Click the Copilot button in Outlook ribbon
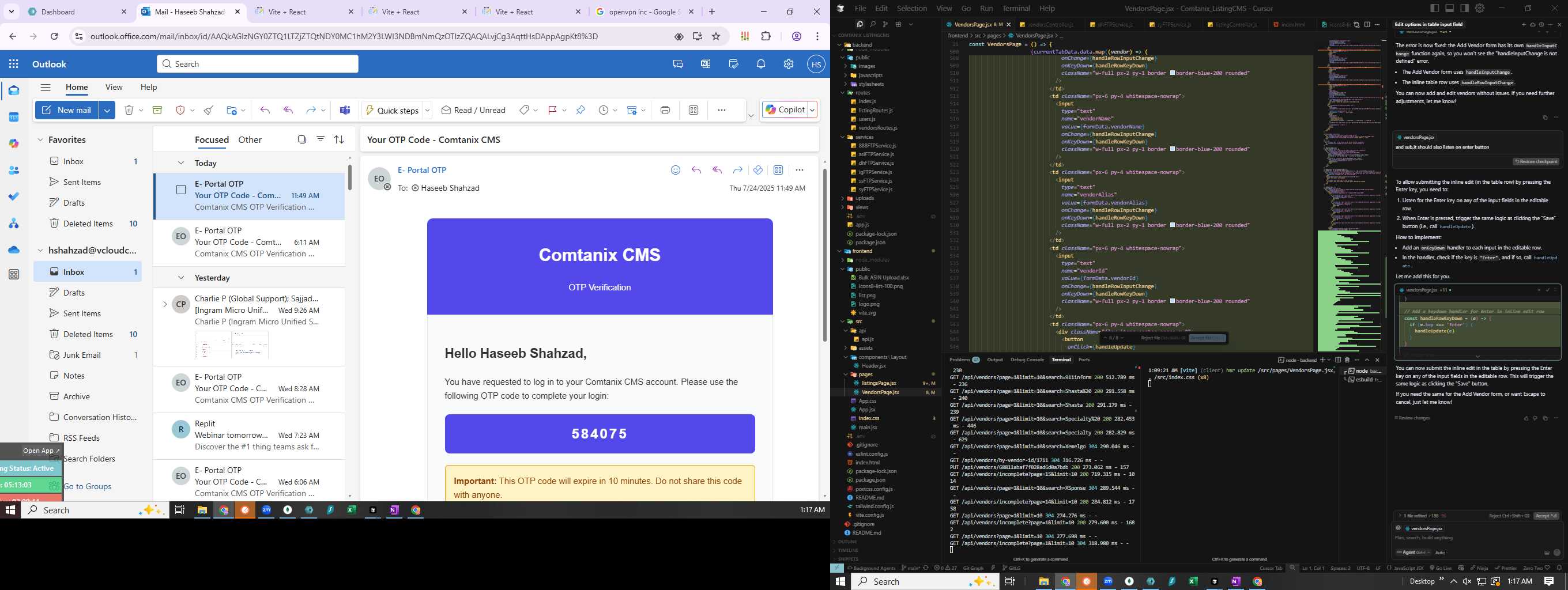Image resolution: width=1568 pixels, height=590 pixels. pyautogui.click(x=785, y=110)
